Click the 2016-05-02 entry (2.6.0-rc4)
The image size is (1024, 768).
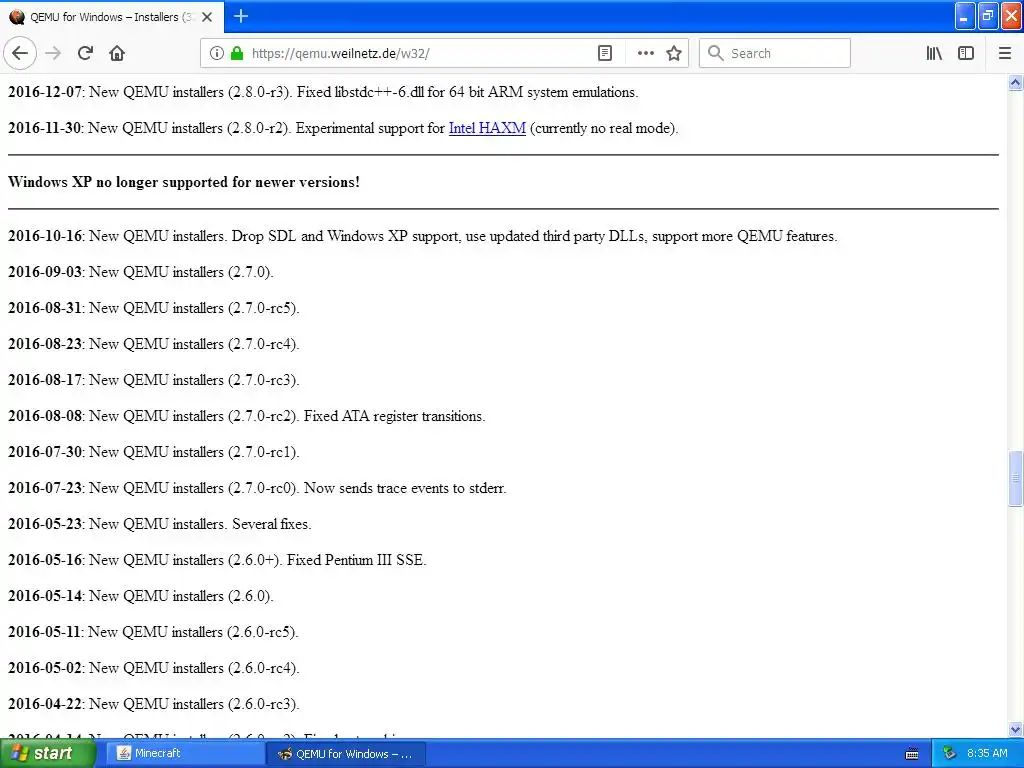(153, 667)
